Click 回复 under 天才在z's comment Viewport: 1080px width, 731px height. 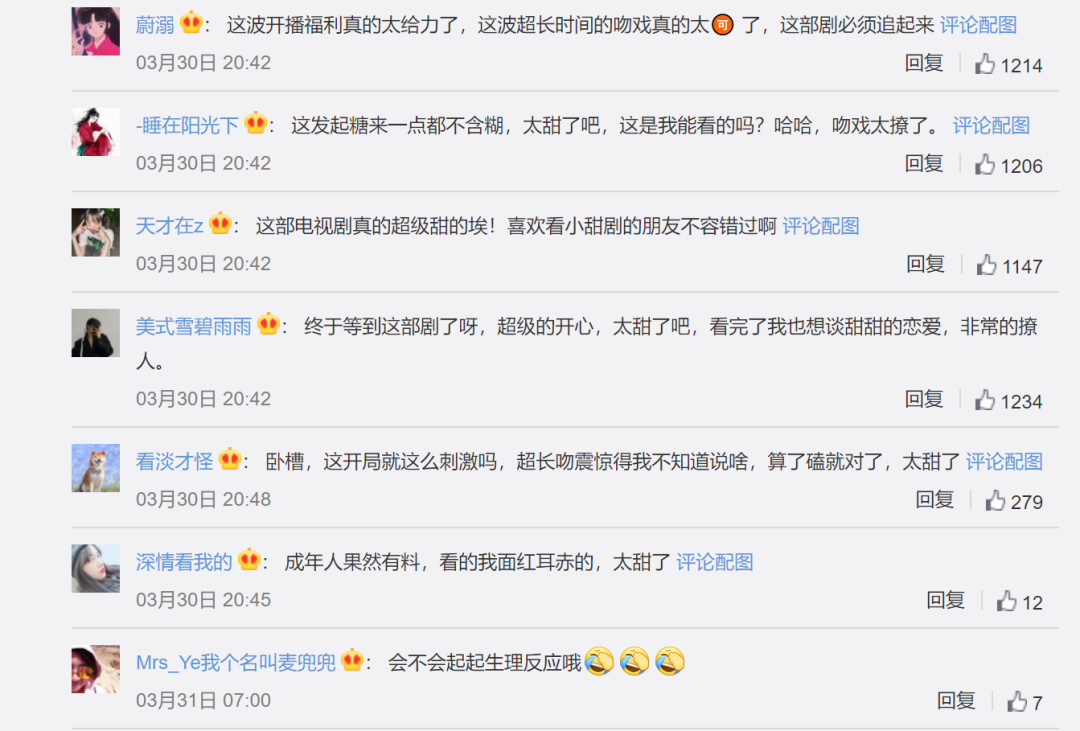pos(925,264)
